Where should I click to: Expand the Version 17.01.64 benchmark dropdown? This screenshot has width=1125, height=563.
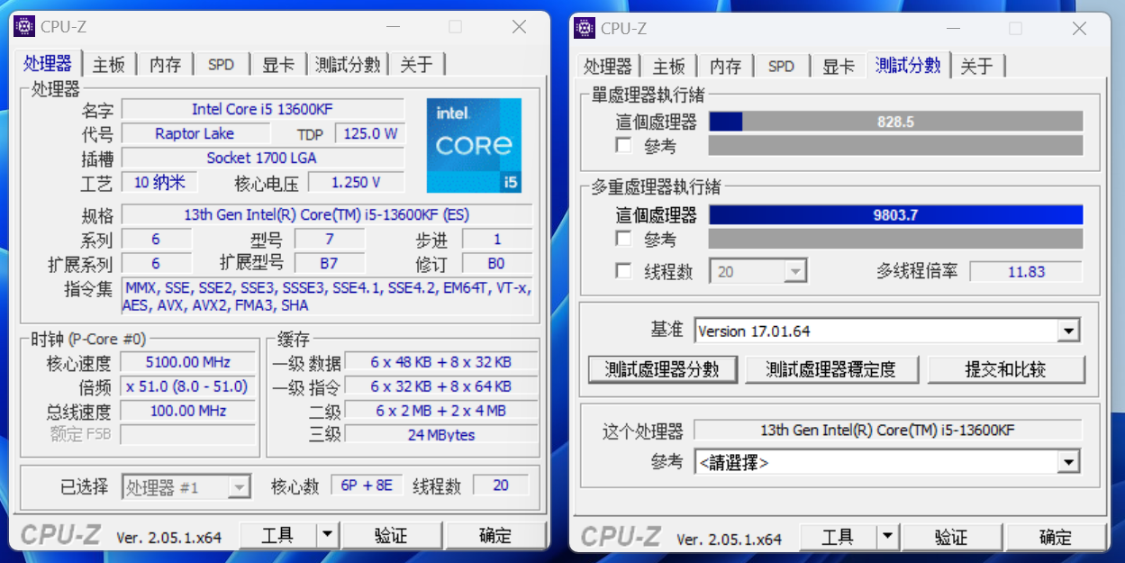[1068, 331]
